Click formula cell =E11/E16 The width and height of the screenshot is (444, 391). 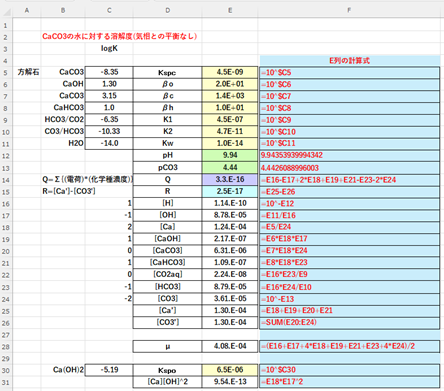tap(349, 215)
